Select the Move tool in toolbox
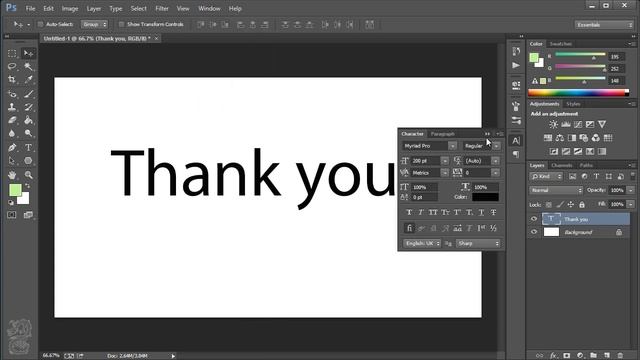640x360 pixels. tap(28, 53)
